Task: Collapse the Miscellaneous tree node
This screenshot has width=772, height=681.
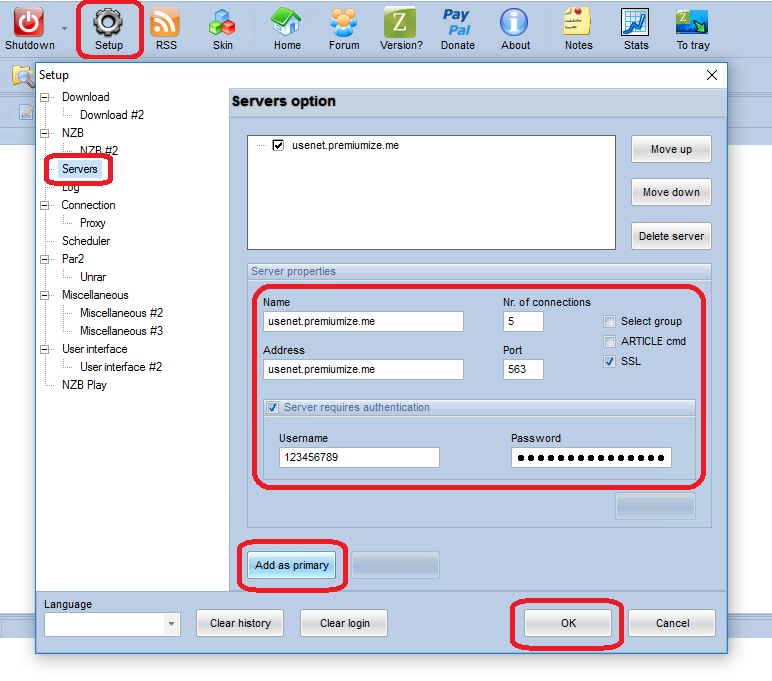Action: coord(45,295)
